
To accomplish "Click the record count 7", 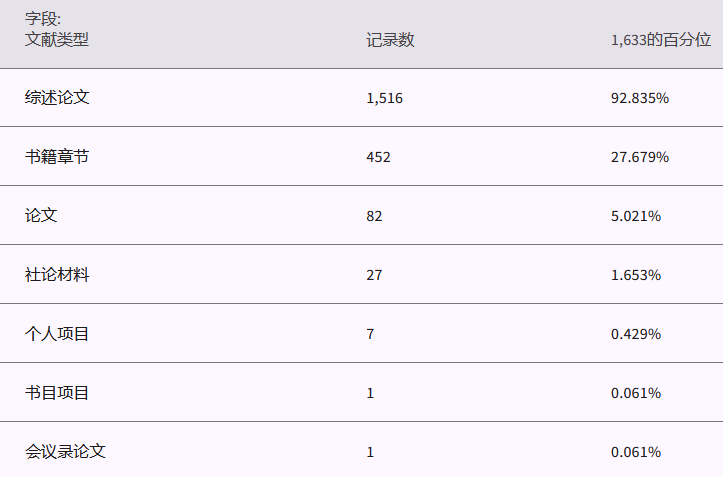I will pyautogui.click(x=370, y=334).
